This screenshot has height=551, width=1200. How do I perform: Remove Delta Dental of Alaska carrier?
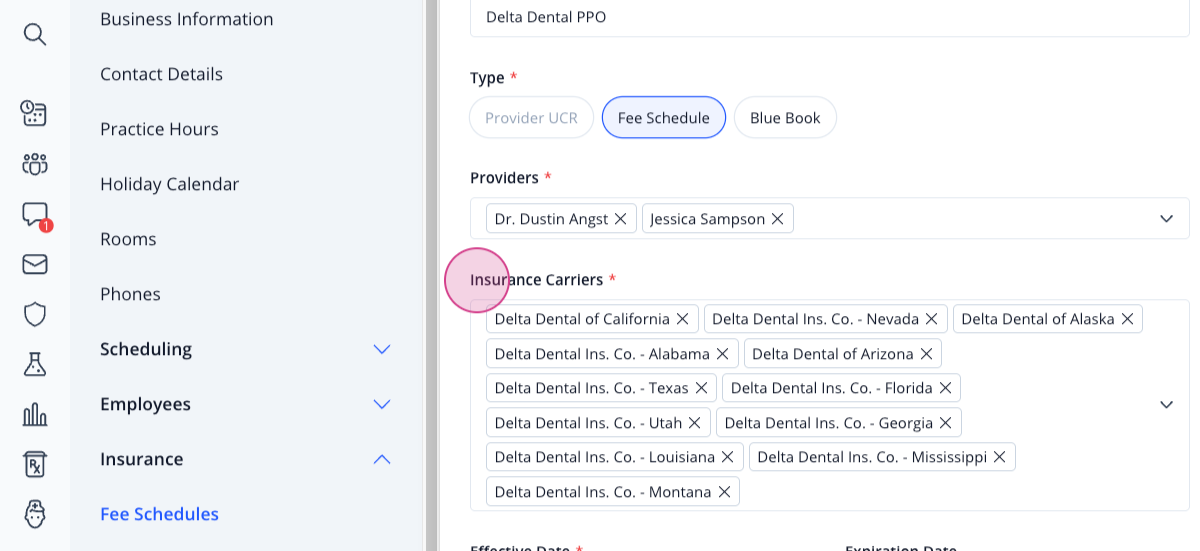coord(1127,319)
